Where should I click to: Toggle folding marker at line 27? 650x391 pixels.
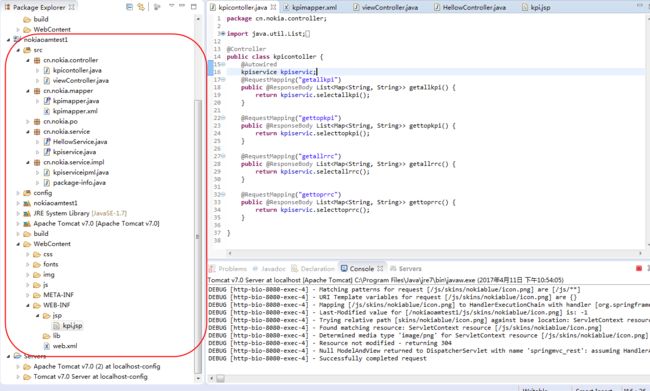coord(223,156)
